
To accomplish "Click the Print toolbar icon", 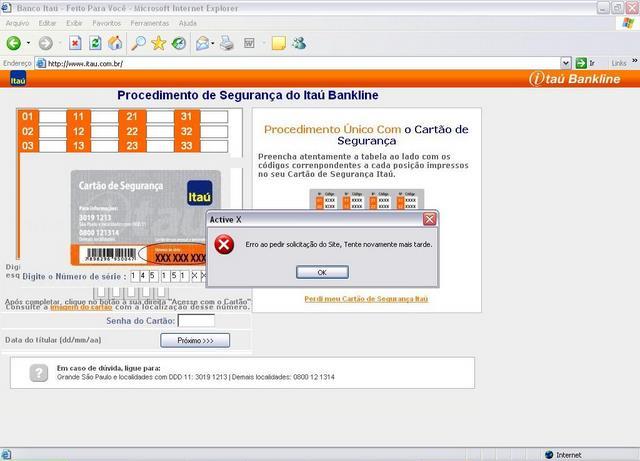I will (227, 43).
